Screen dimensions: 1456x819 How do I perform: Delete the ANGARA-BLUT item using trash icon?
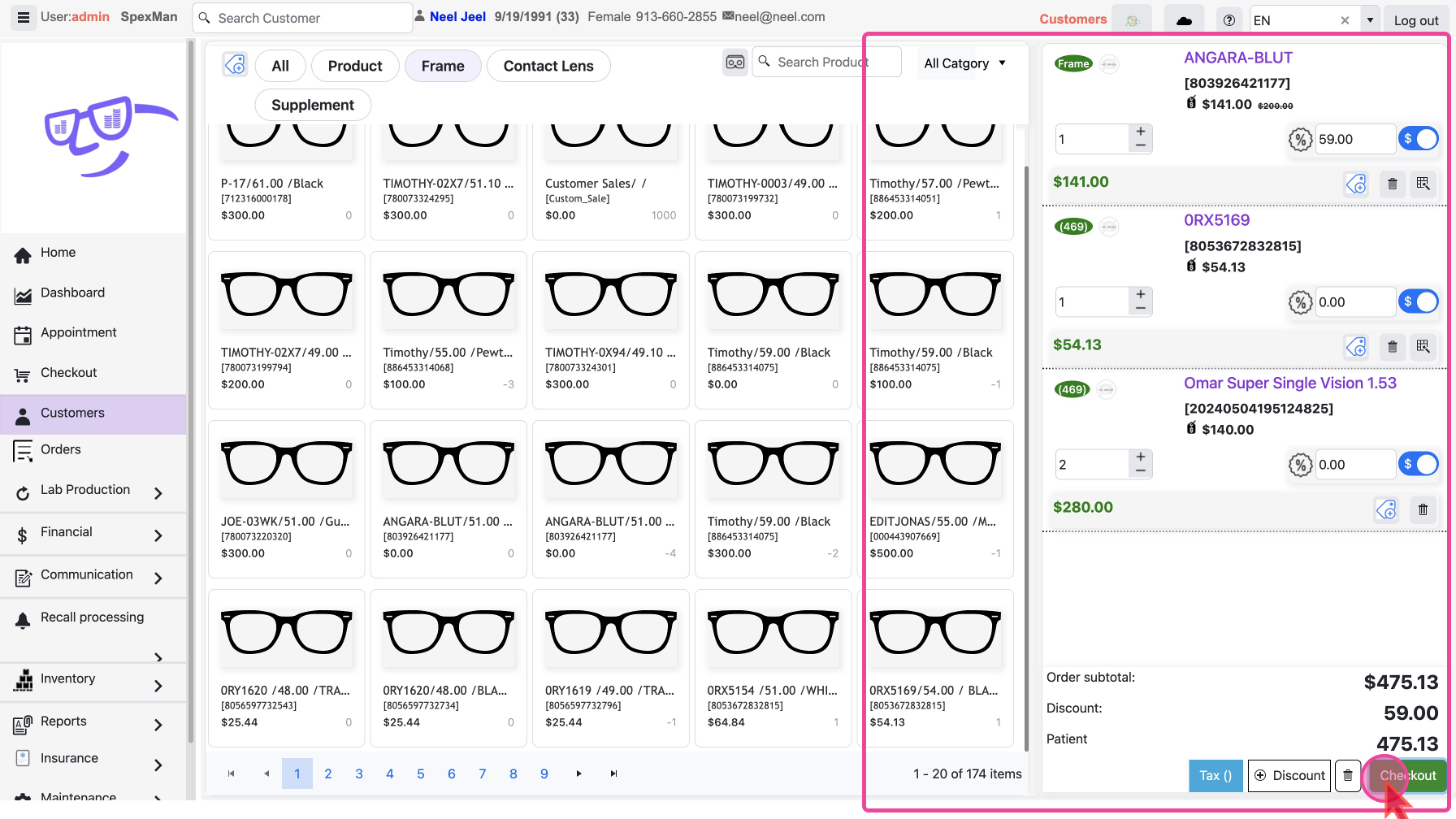(x=1392, y=184)
